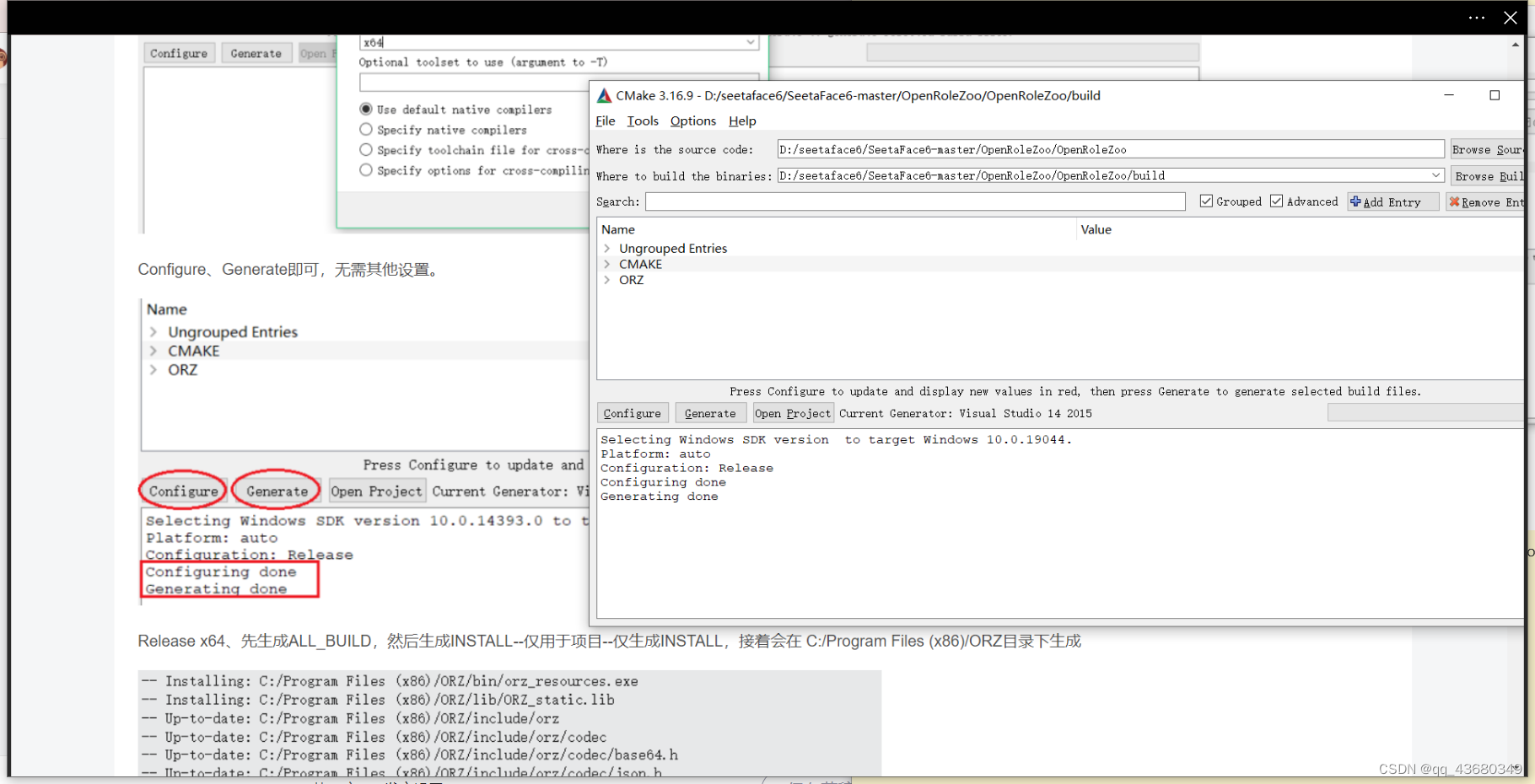Open the build binaries path dropdown

(x=1436, y=175)
